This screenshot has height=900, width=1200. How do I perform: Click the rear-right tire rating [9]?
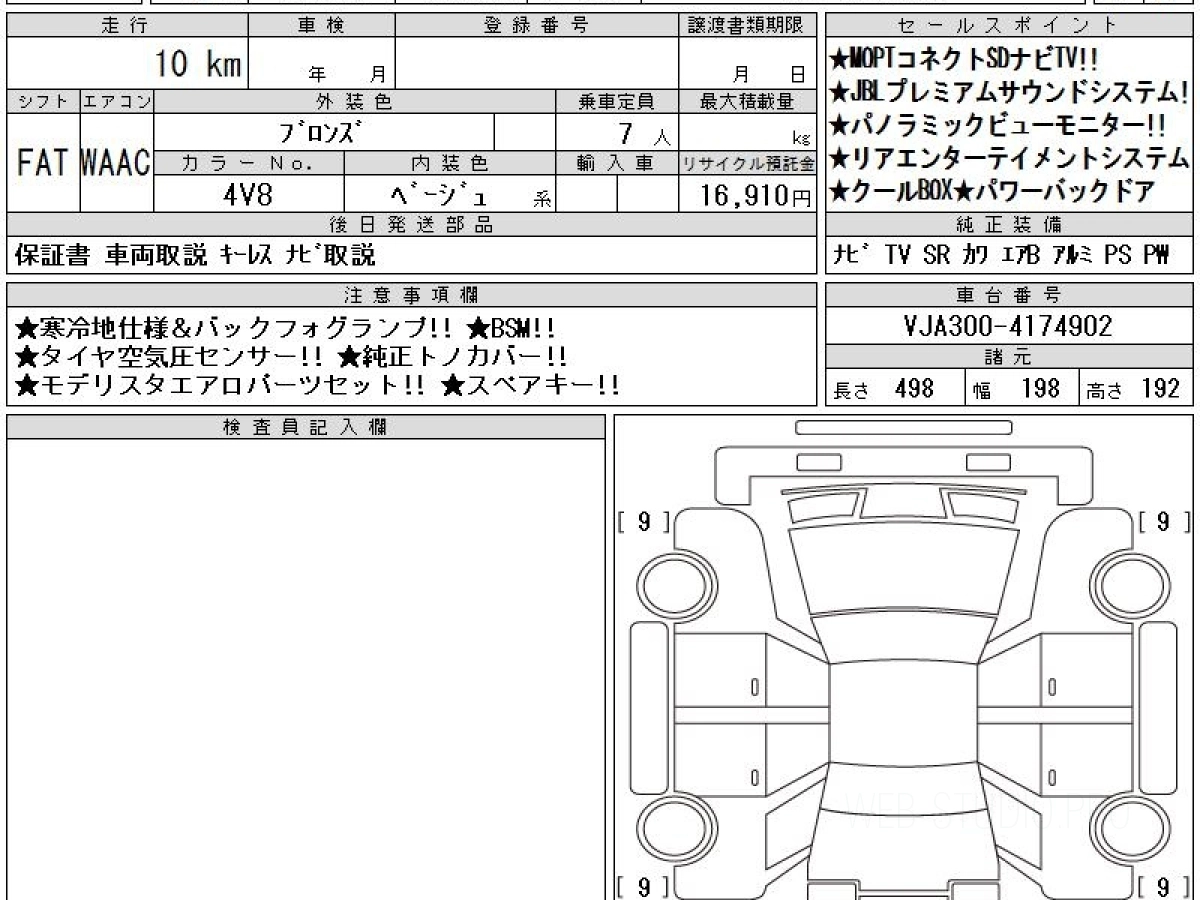click(1164, 885)
